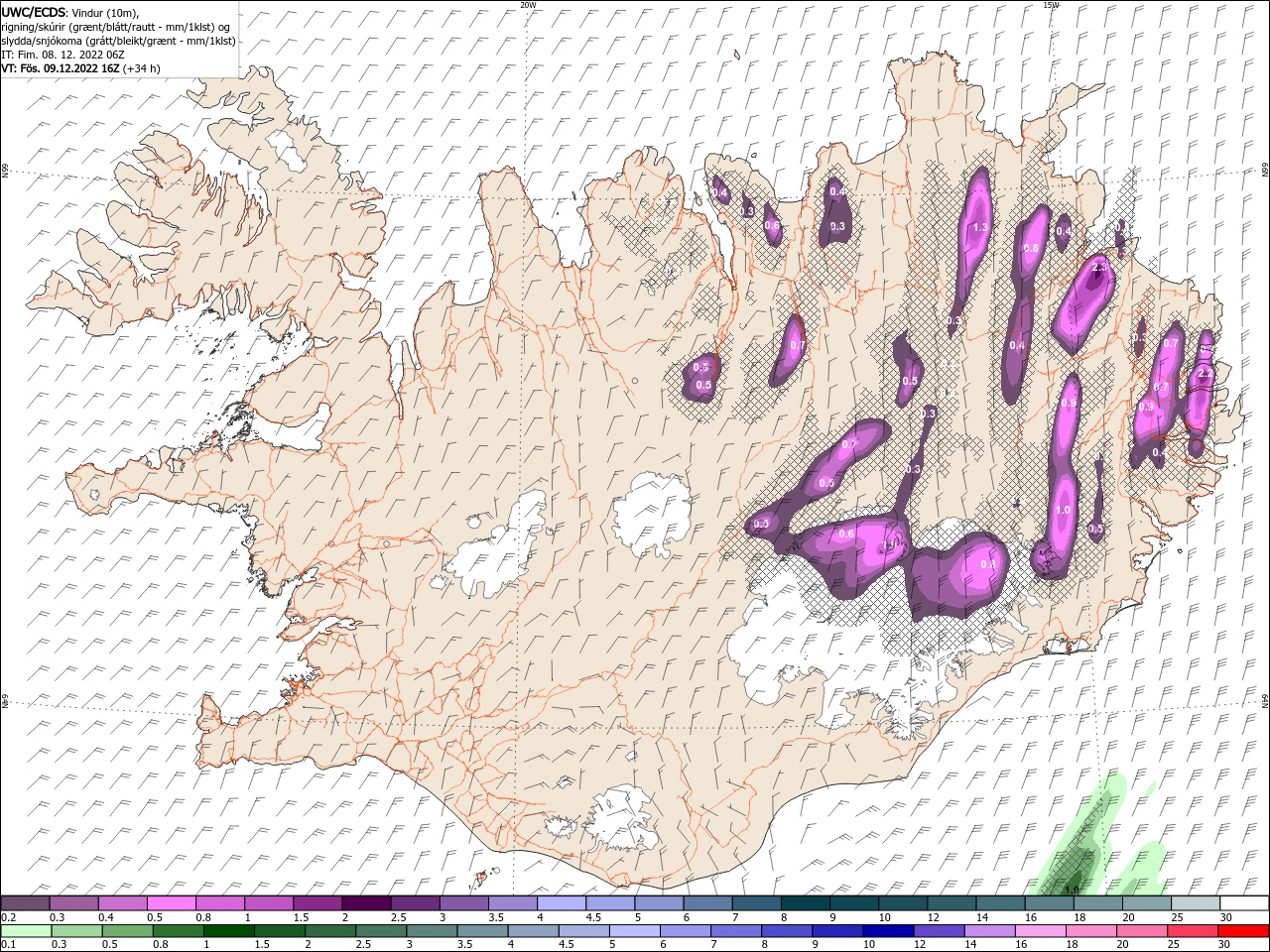Select the upper legend swatch between 6 and 7

point(707,902)
